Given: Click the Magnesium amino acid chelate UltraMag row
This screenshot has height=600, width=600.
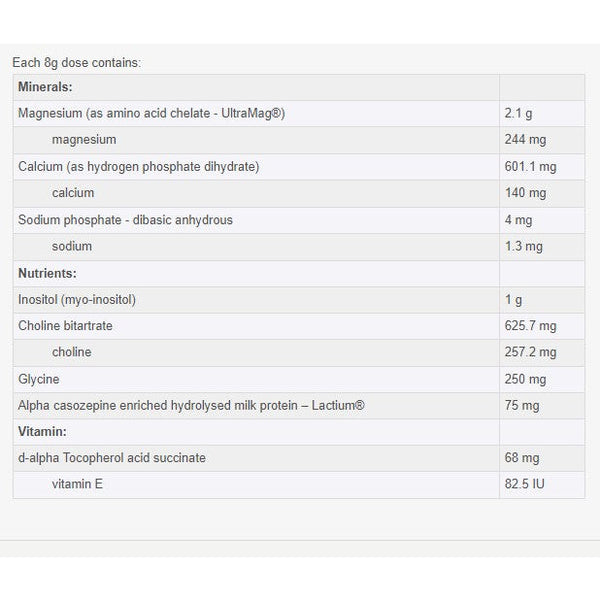Looking at the screenshot, I should pos(151,113).
